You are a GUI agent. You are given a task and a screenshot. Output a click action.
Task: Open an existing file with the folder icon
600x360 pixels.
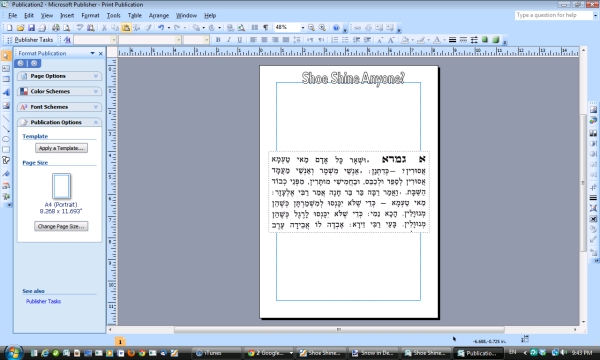click(20, 28)
